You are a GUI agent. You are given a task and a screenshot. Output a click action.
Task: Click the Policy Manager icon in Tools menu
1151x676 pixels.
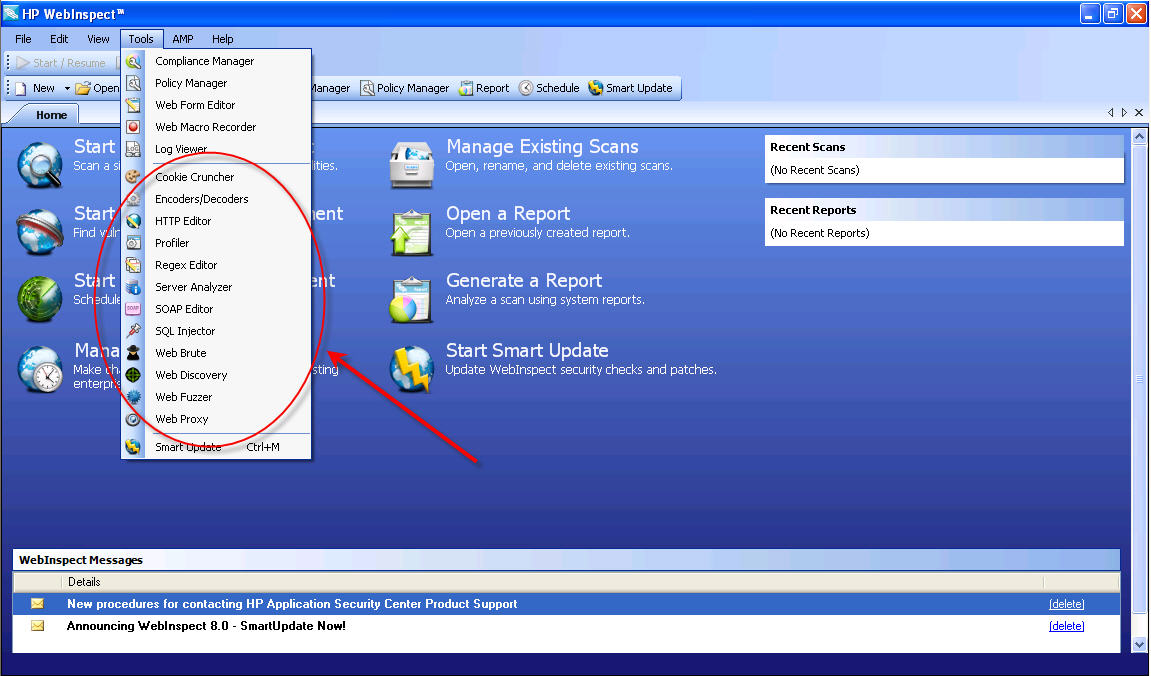pos(133,84)
